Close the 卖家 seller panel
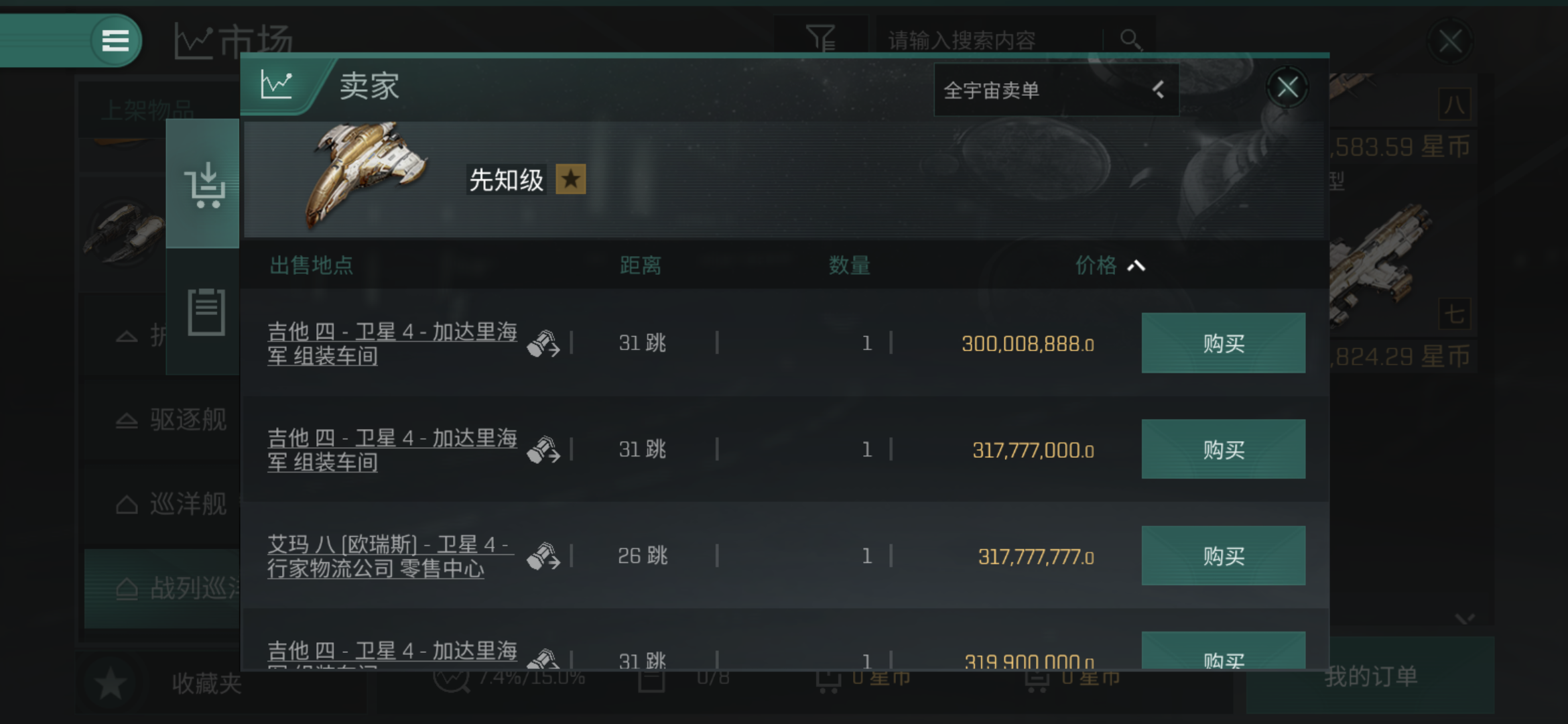Viewport: 1568px width, 724px height. pyautogui.click(x=1287, y=87)
